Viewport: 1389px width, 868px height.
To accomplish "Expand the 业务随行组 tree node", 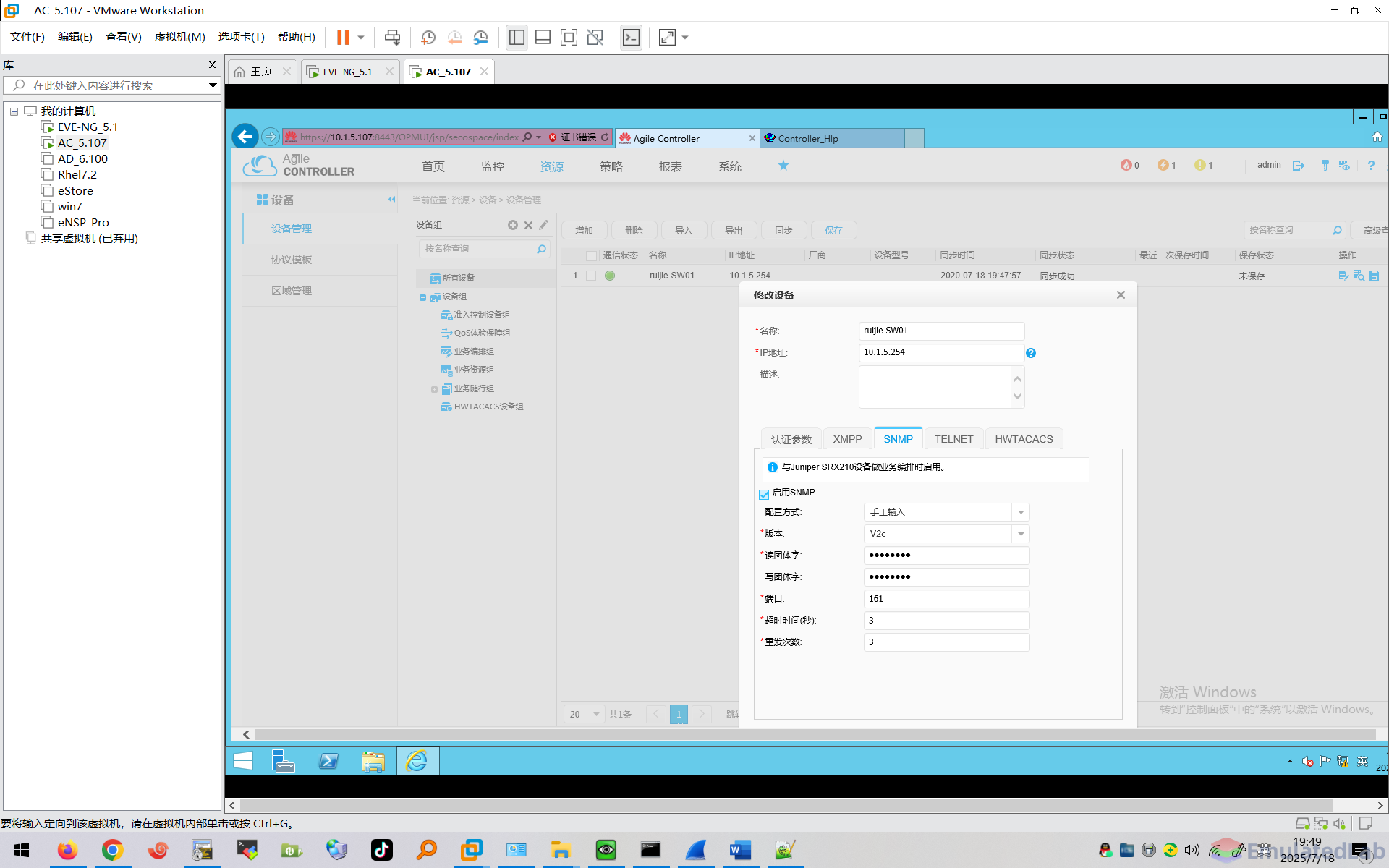I will point(434,389).
